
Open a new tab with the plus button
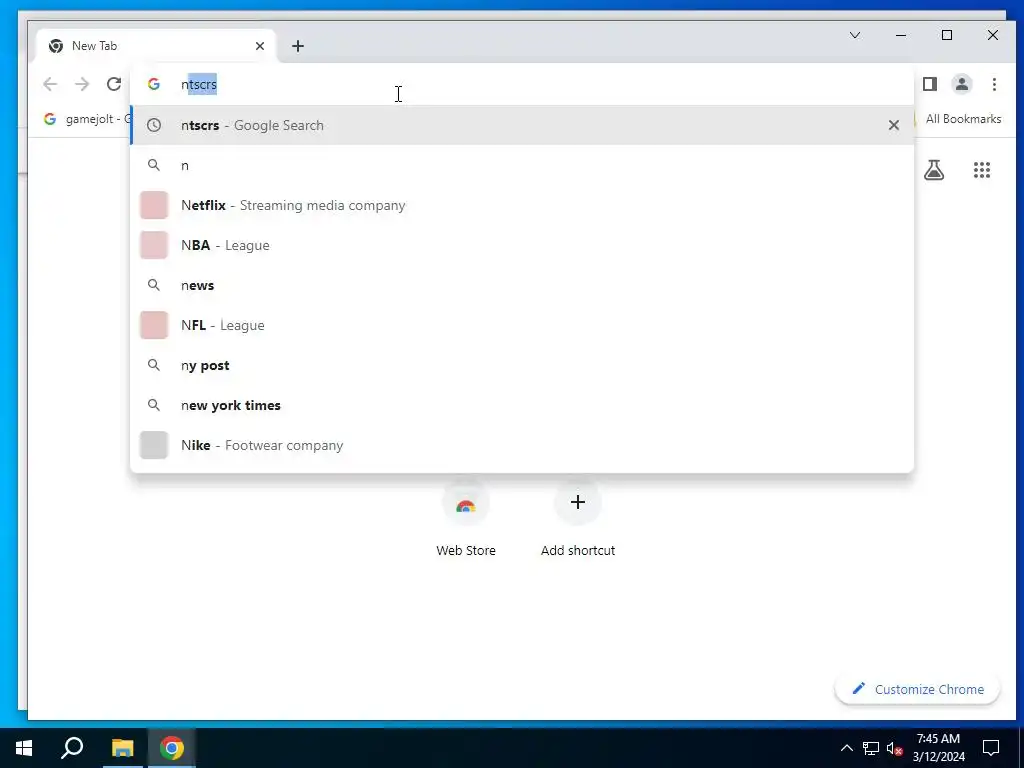click(298, 46)
